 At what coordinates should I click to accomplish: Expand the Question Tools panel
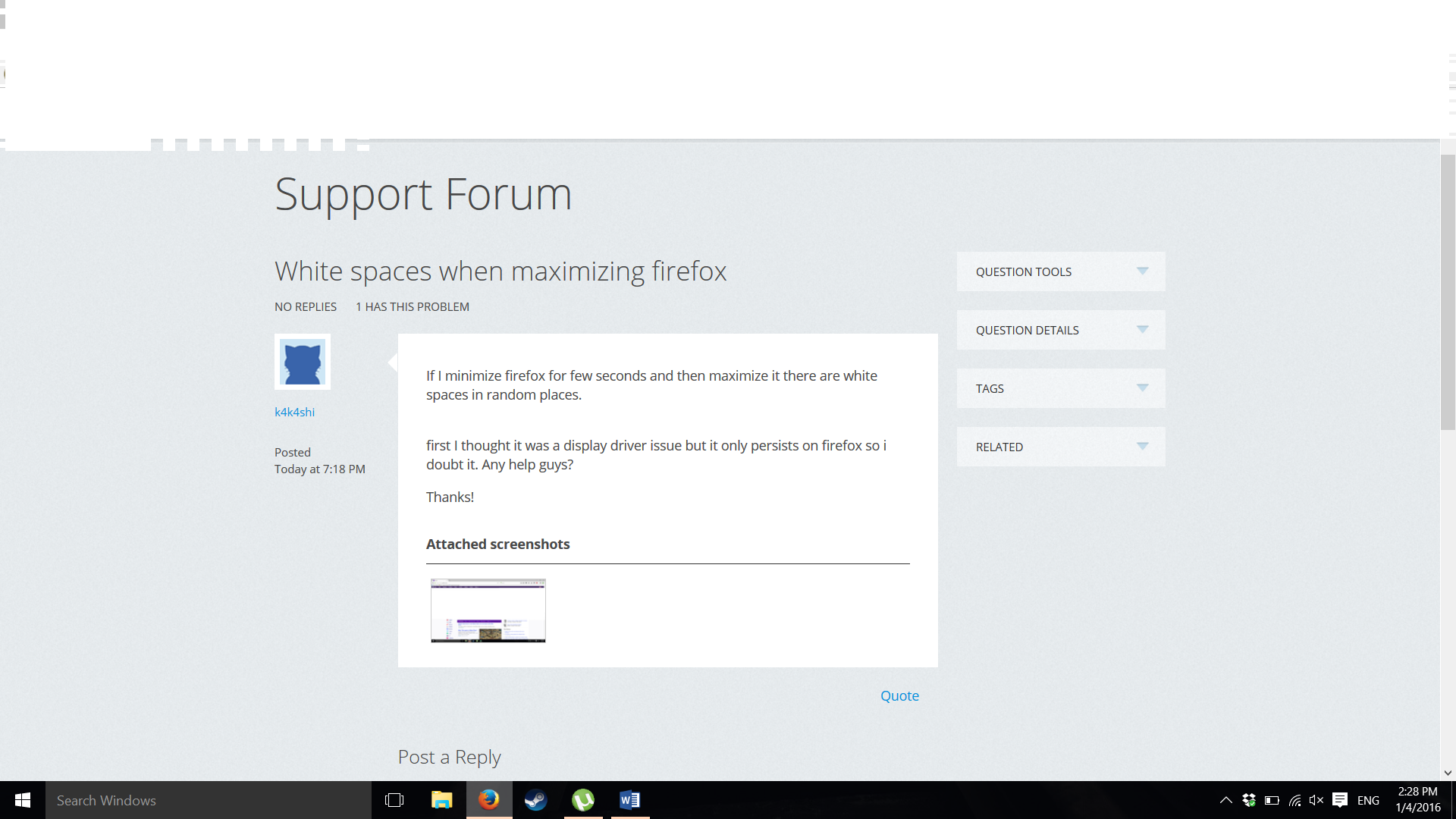1061,271
